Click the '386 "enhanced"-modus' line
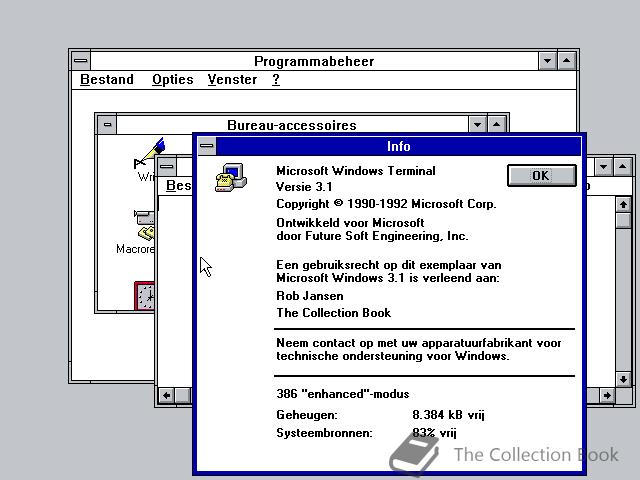This screenshot has height=480, width=640. pyautogui.click(x=343, y=394)
